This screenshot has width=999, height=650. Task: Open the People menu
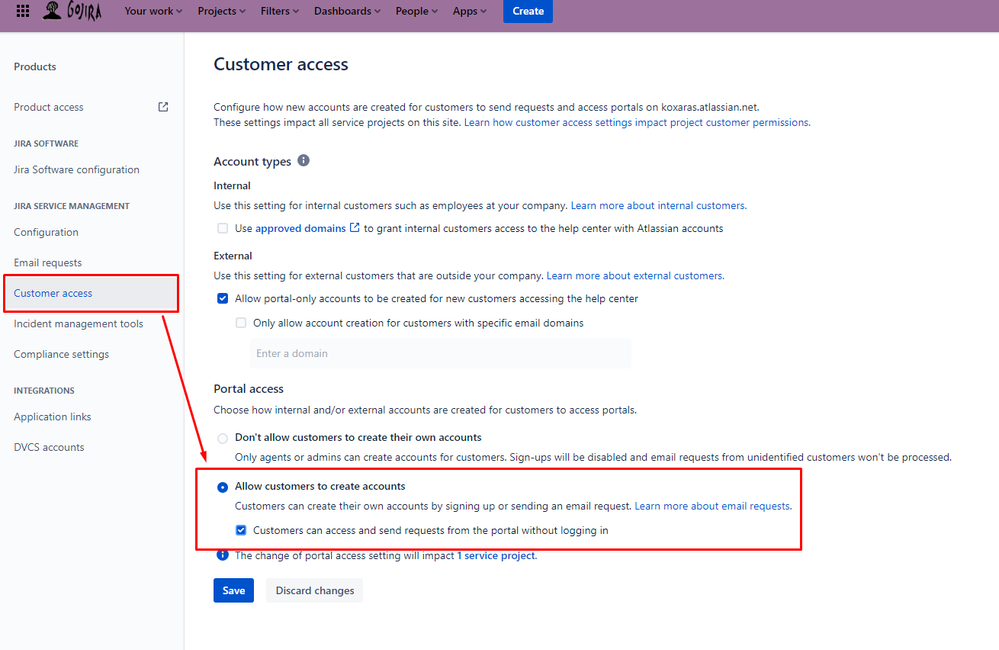click(x=415, y=11)
